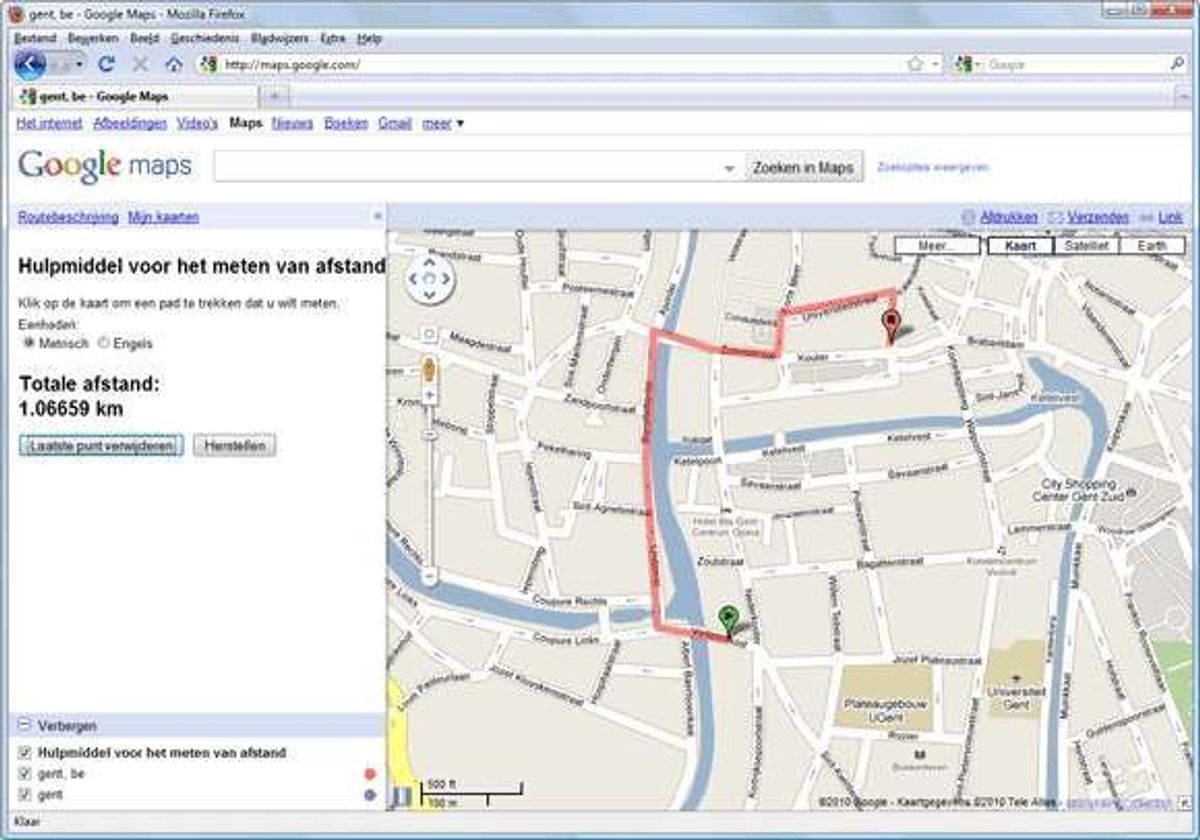
Task: Switch to Satelliet map view
Action: pos(1086,246)
